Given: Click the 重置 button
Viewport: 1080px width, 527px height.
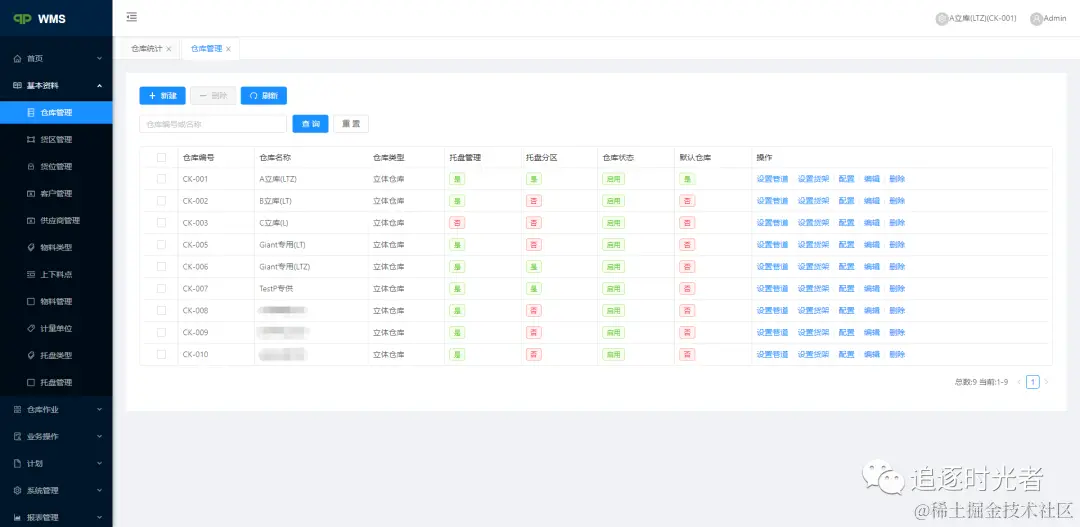Looking at the screenshot, I should (x=351, y=124).
